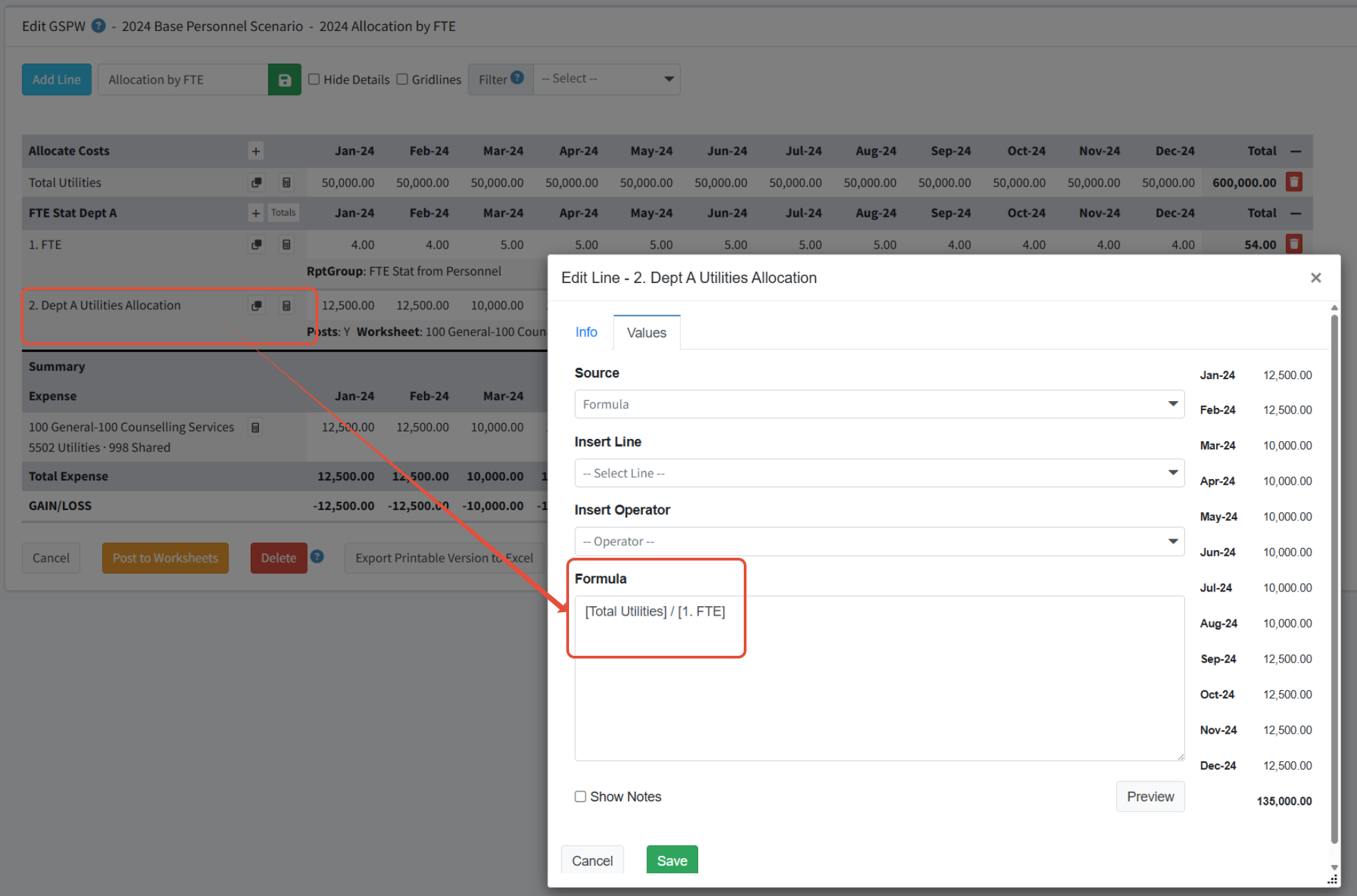The width and height of the screenshot is (1357, 896).
Task: Collapse the FTE Stat Dept A section
Action: (1296, 213)
